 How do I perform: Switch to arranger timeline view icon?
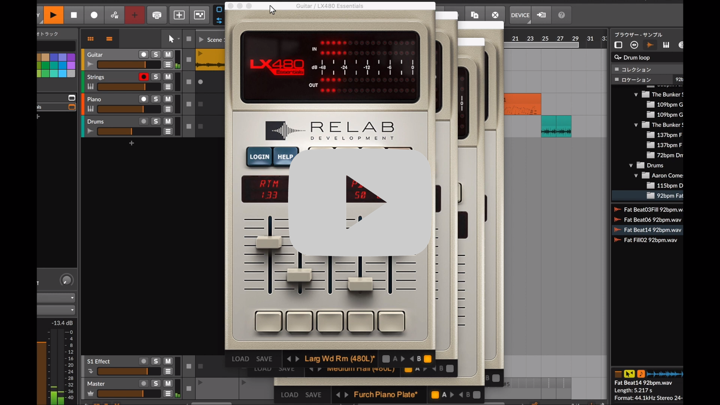point(109,39)
